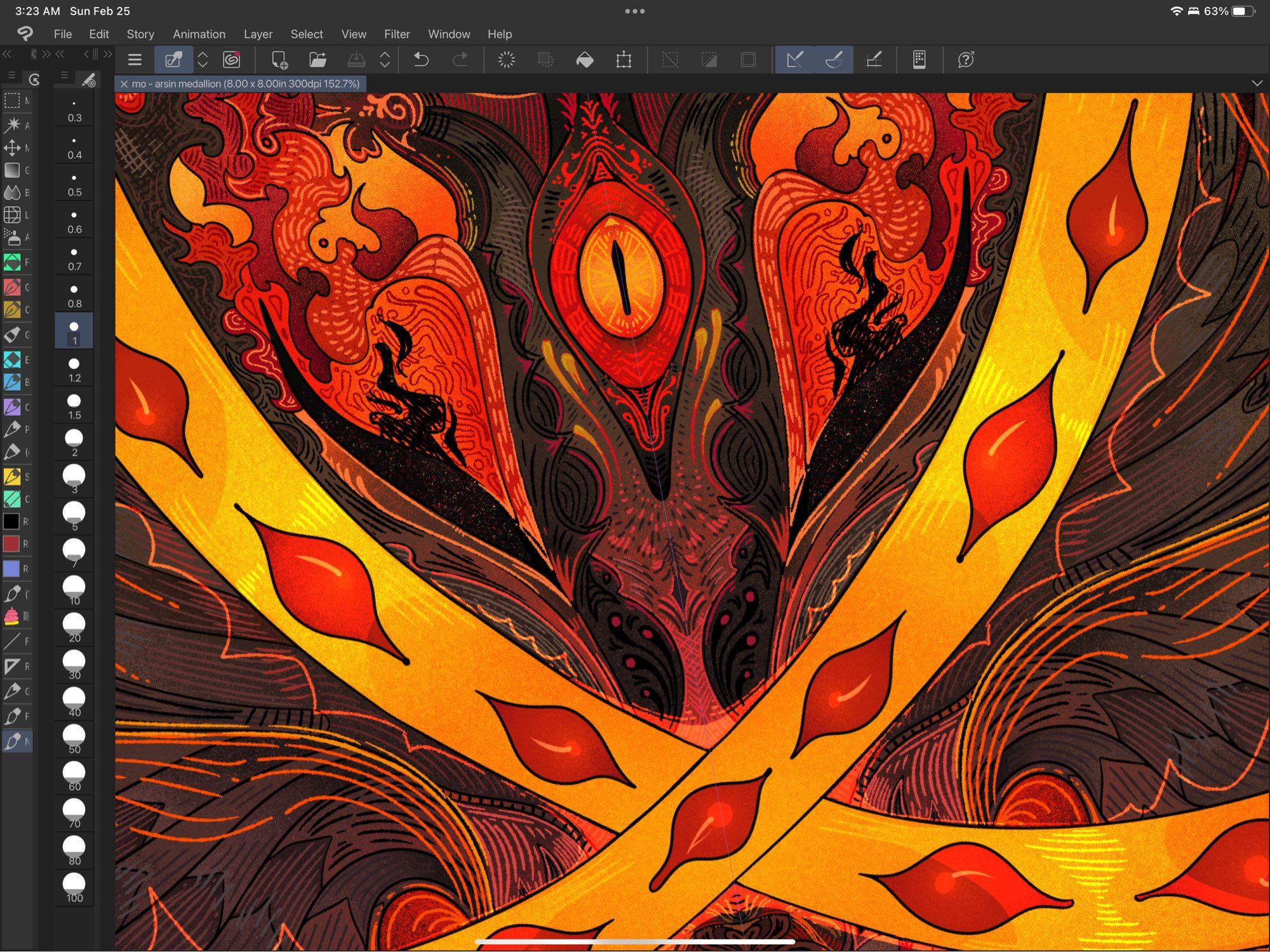Open the Help menu
1270x952 pixels.
pyautogui.click(x=500, y=34)
